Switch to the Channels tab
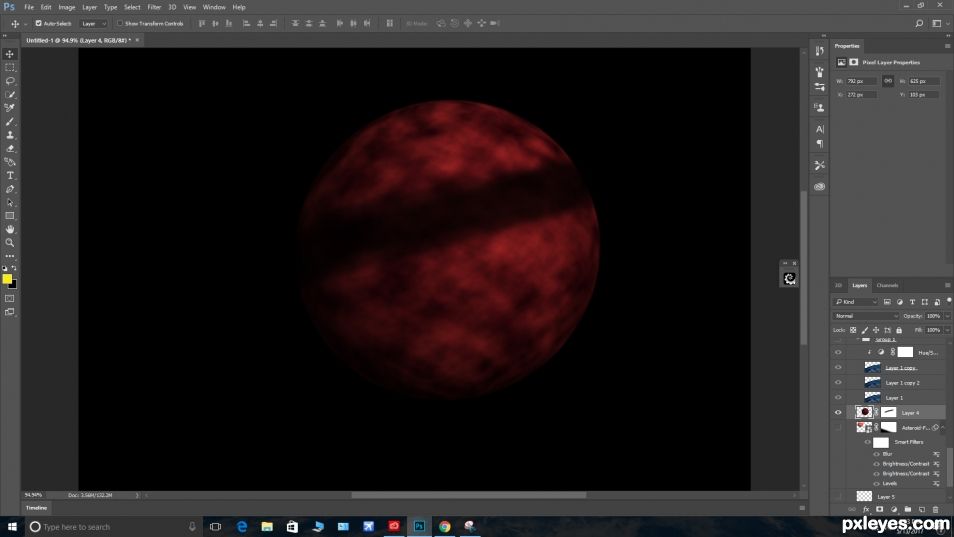Screen dimensions: 954x537 pos(887,285)
